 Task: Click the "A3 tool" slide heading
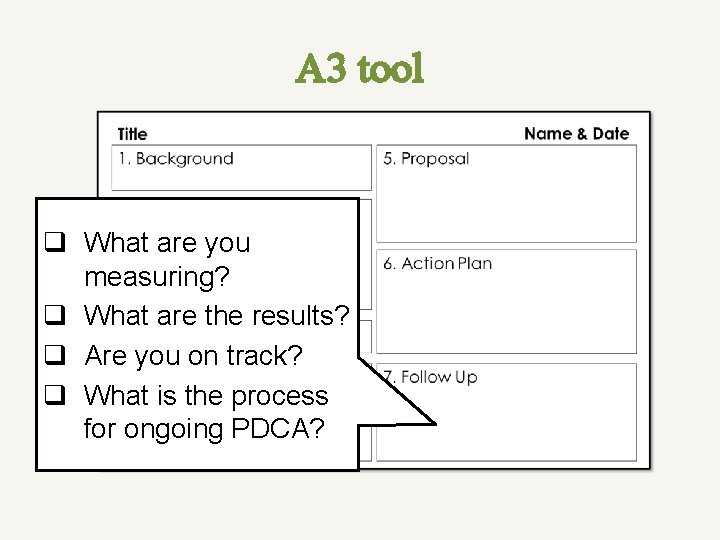click(360, 69)
